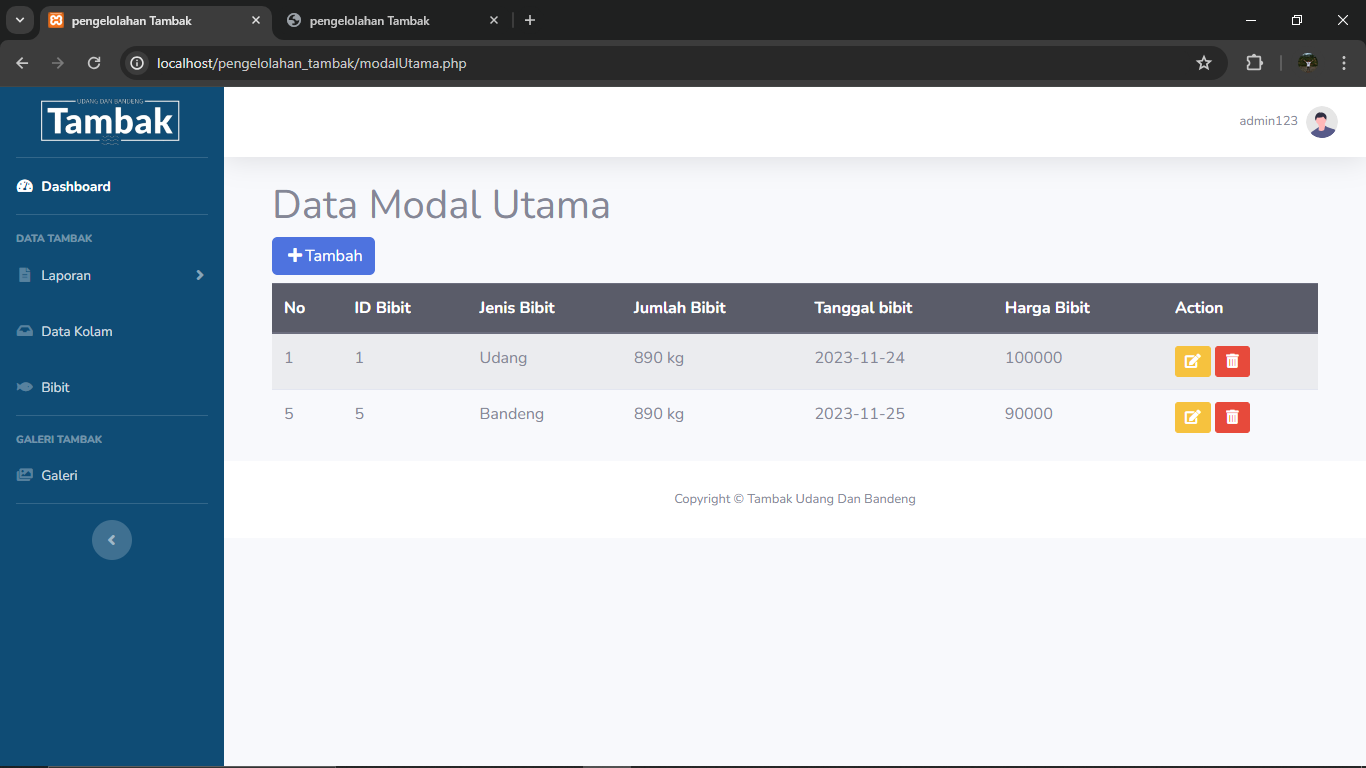1366x768 pixels.
Task: Bookmark this page with the star
Action: click(x=1204, y=63)
